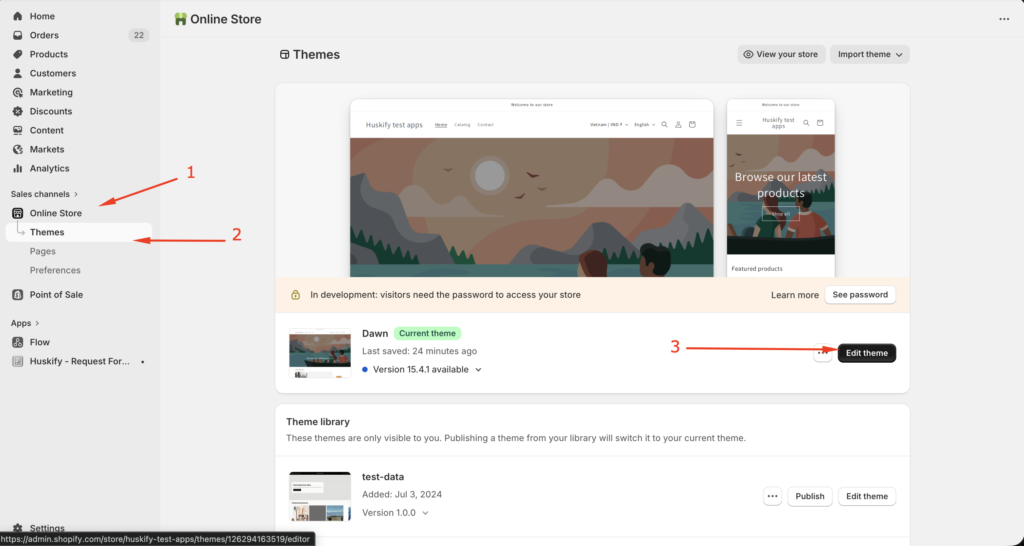This screenshot has height=546, width=1024.
Task: Expand Version 15.4.1 available dropdown
Action: (478, 370)
